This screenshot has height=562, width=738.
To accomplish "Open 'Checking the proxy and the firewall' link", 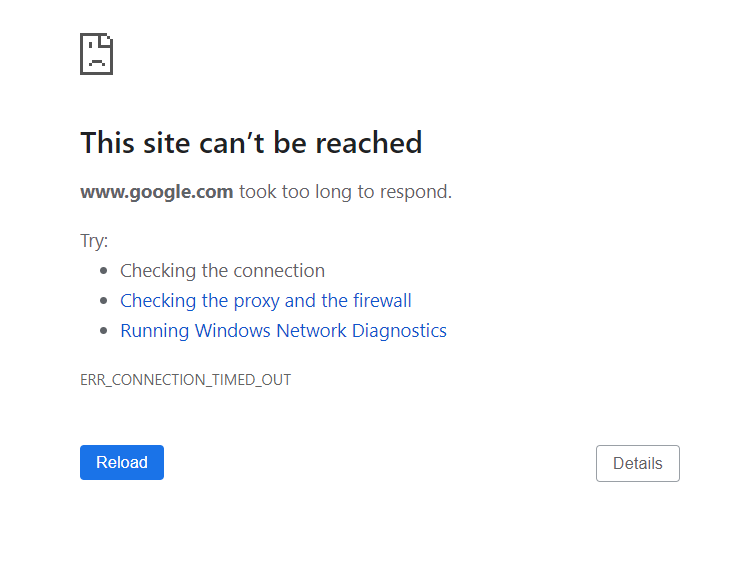I will (x=265, y=301).
